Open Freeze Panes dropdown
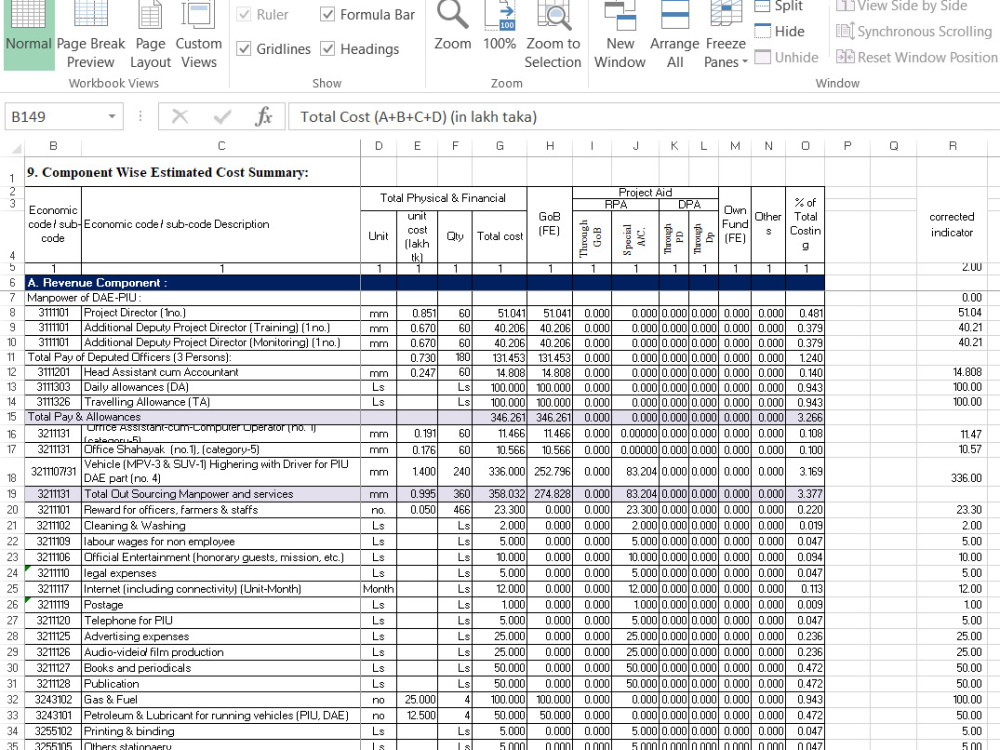 [x=726, y=35]
